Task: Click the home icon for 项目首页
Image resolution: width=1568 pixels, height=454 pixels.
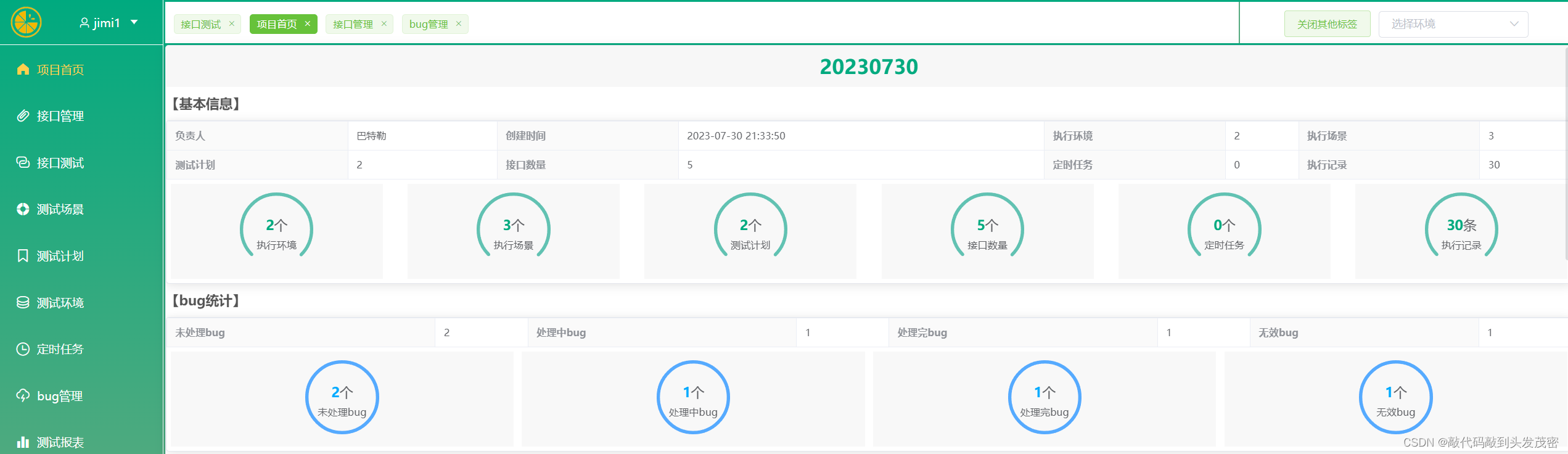Action: click(23, 69)
